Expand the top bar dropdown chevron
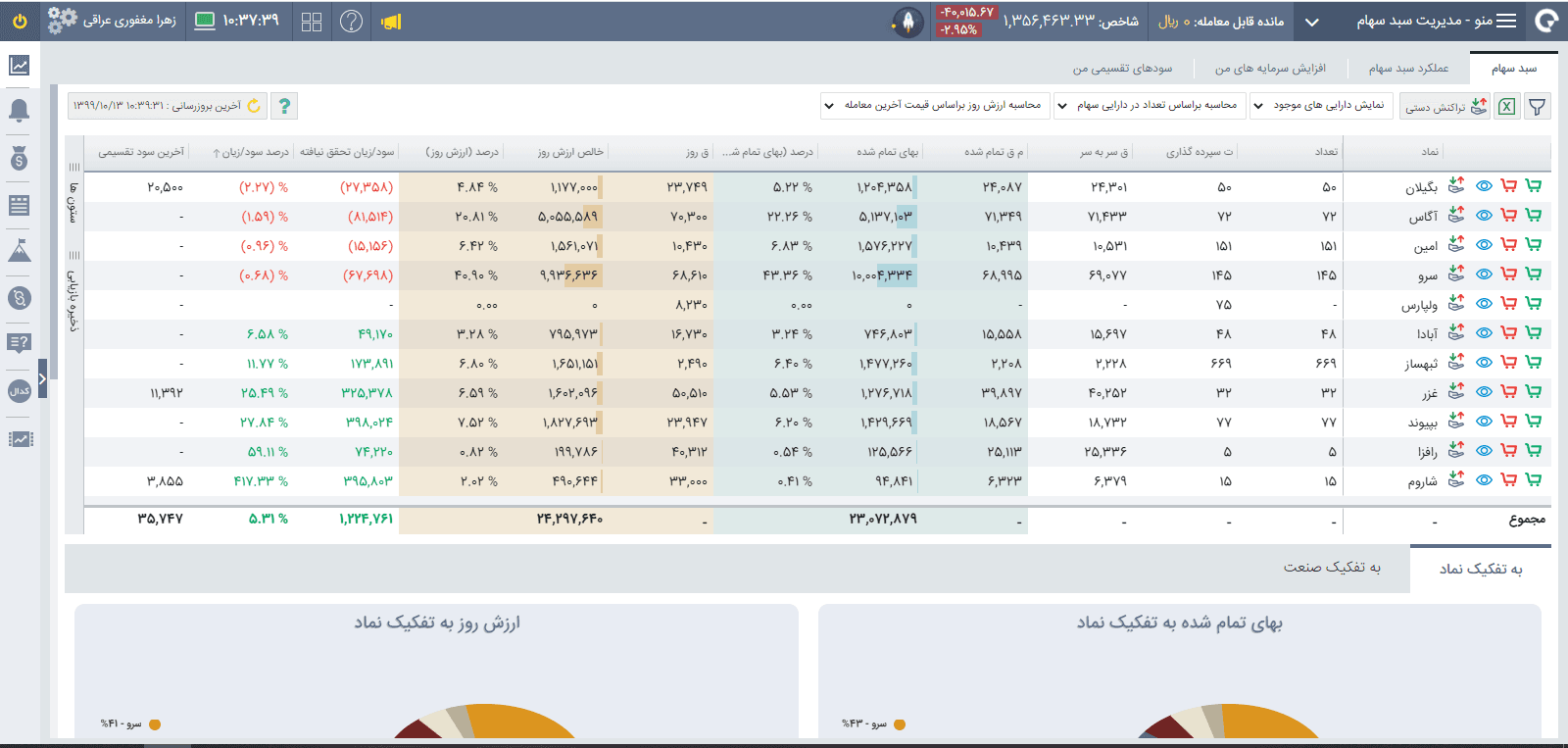1568x748 pixels. [x=1312, y=22]
